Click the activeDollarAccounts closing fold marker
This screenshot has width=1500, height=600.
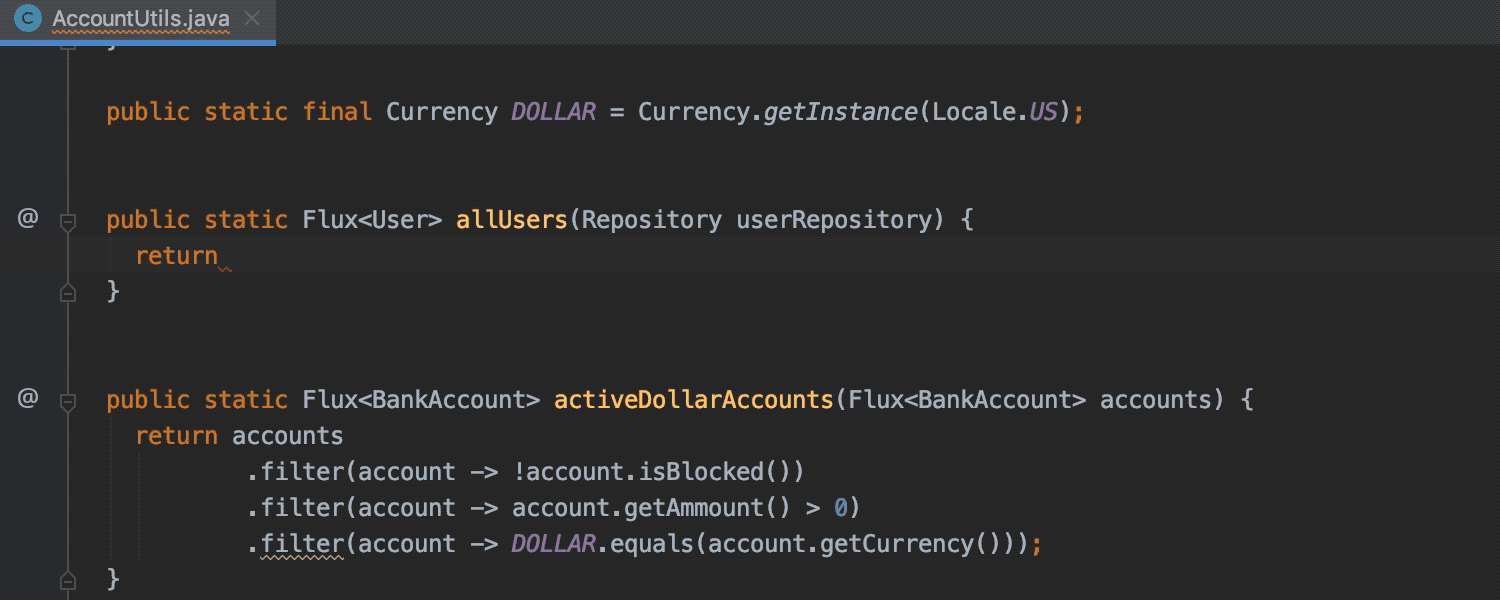(x=68, y=580)
